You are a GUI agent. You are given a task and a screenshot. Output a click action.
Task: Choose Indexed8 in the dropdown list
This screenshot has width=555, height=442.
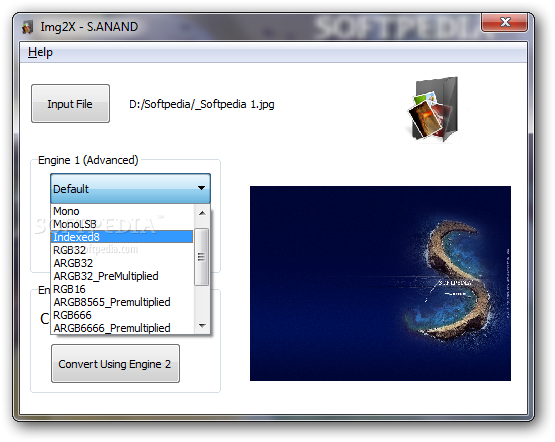coord(122,237)
